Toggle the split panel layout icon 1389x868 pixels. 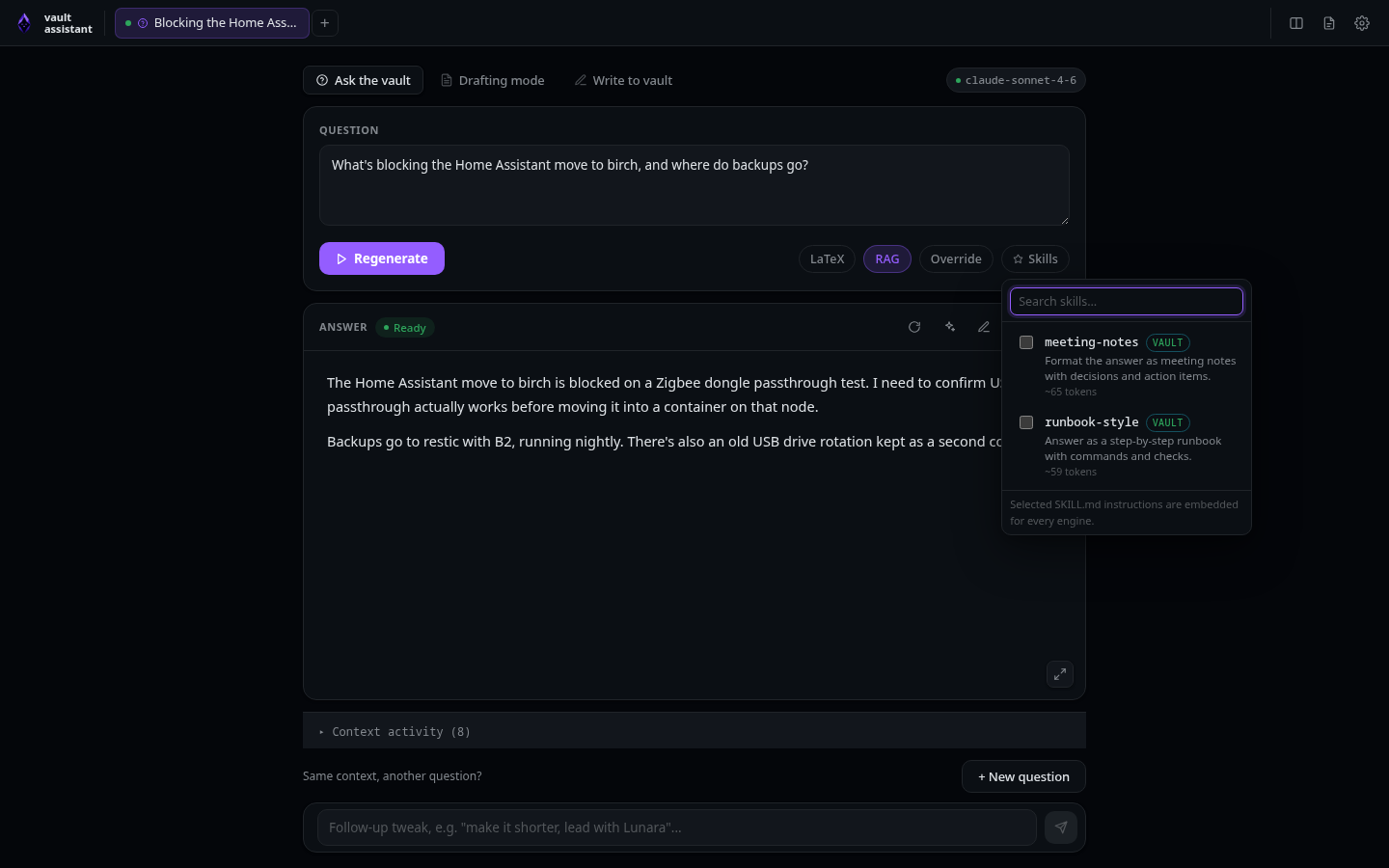[x=1296, y=23]
